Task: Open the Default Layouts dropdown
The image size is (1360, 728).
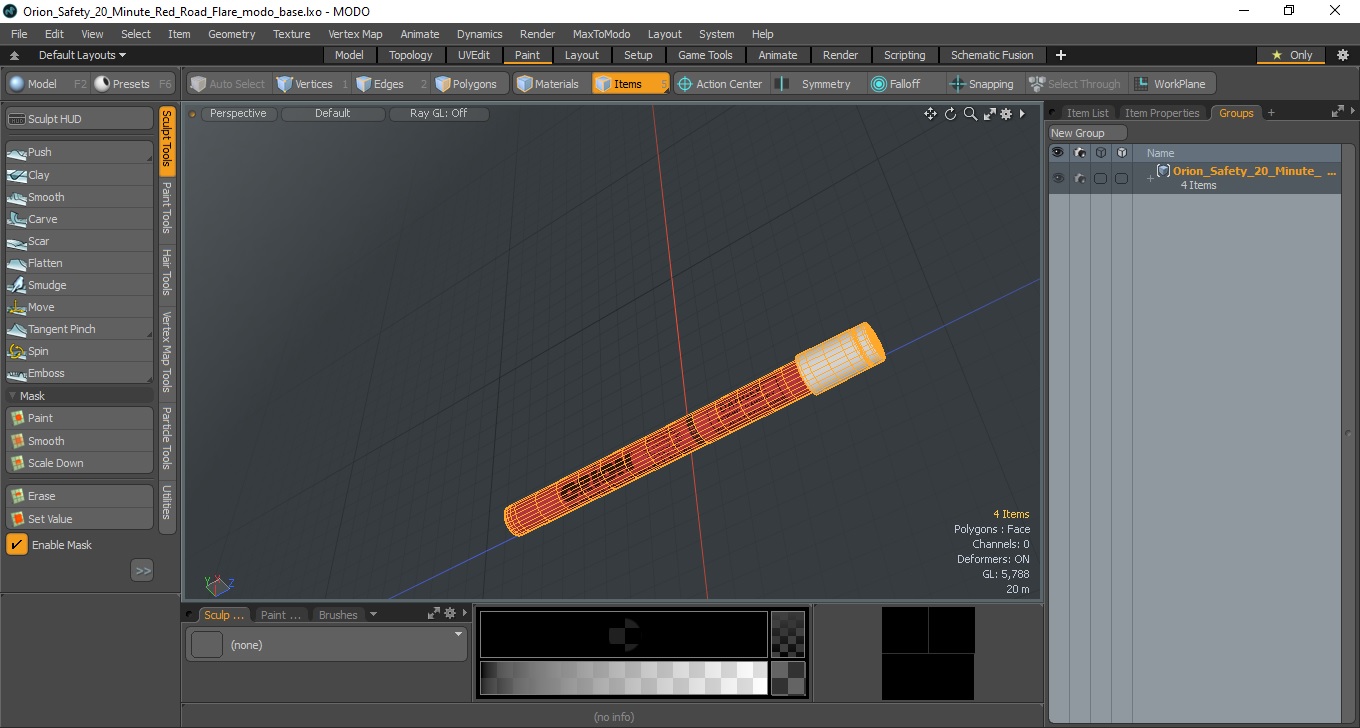Action: 81,55
